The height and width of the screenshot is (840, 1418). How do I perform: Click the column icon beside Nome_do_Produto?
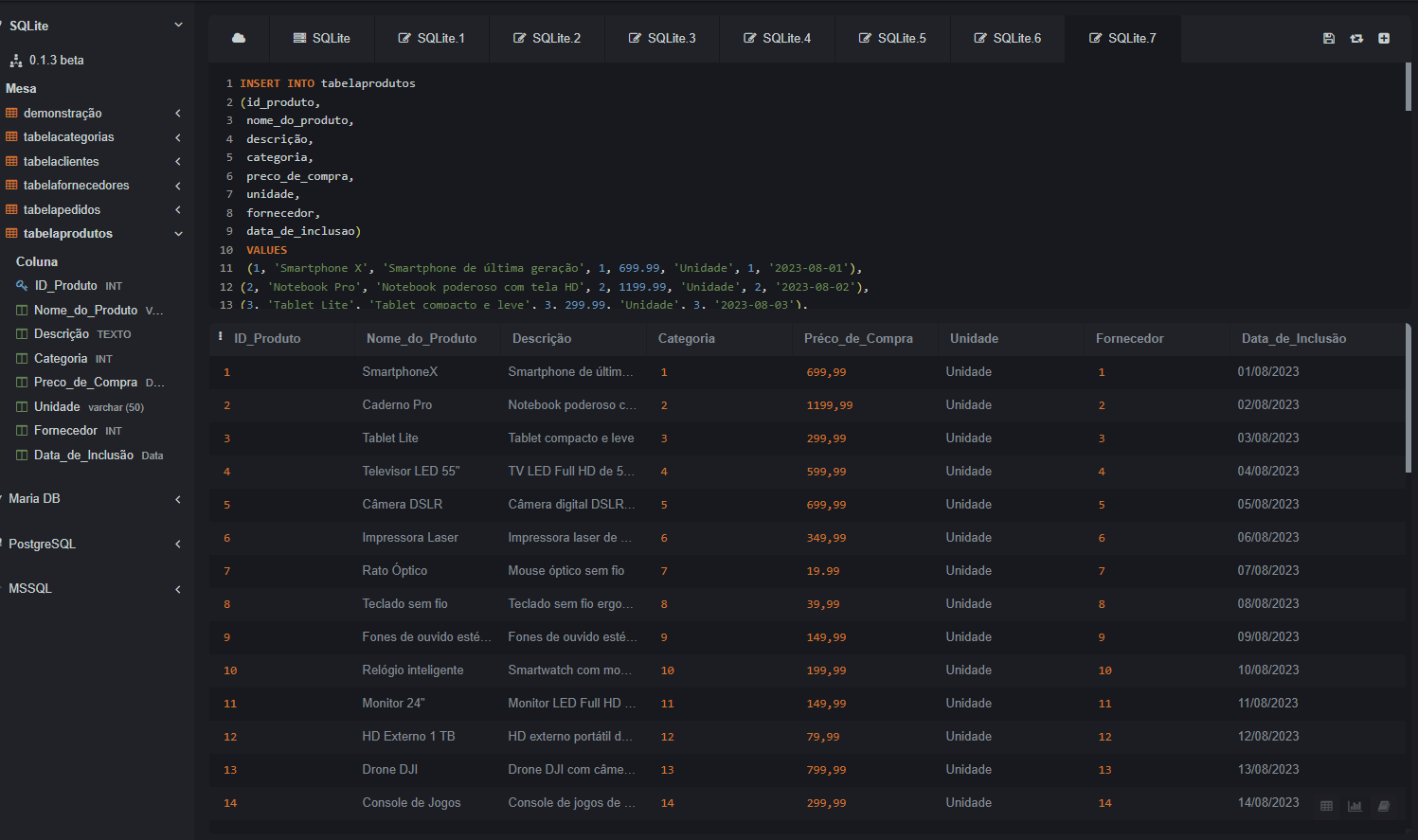click(22, 310)
